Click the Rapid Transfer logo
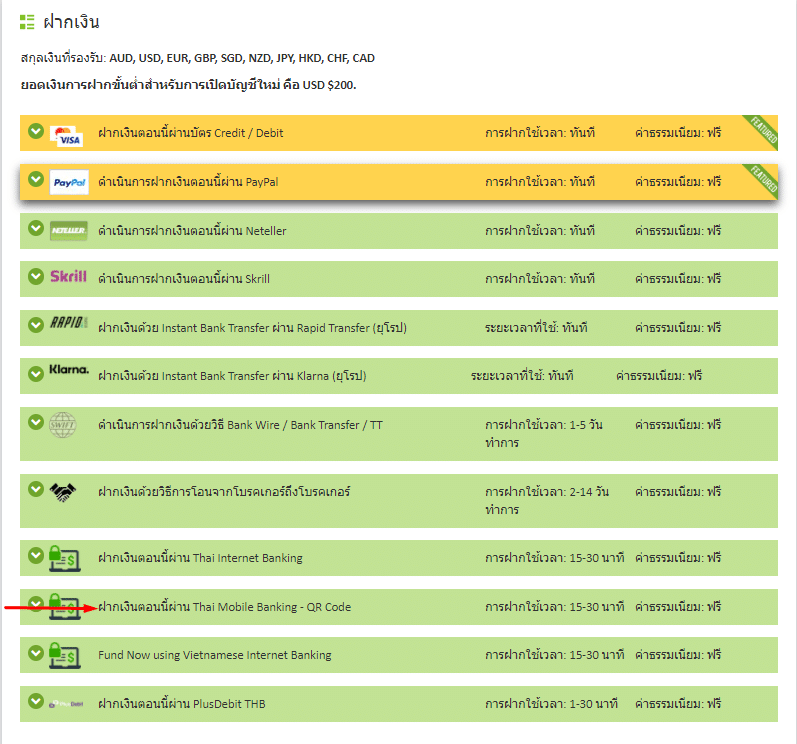 pyautogui.click(x=69, y=323)
